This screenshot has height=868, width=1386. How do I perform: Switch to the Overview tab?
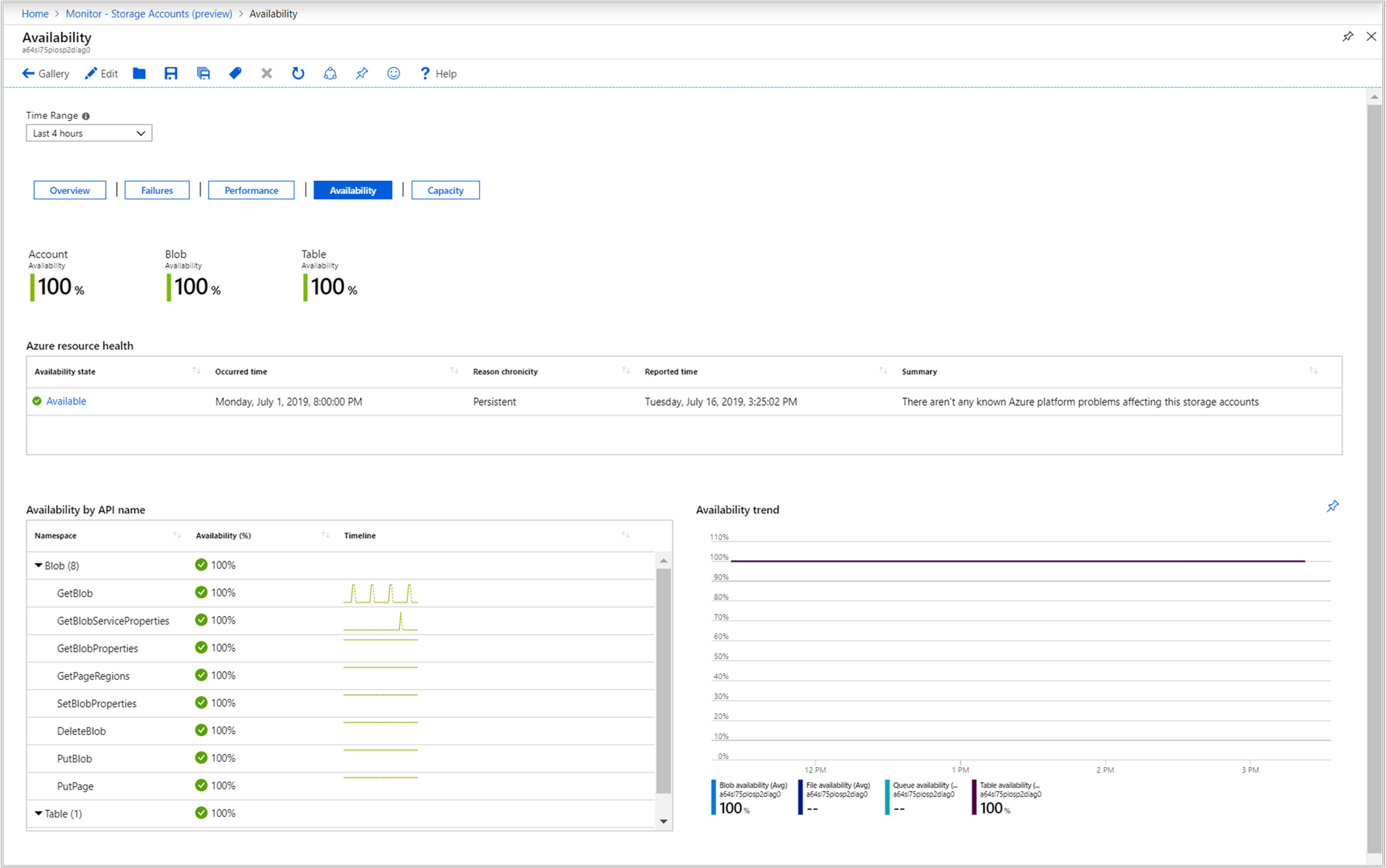point(71,190)
